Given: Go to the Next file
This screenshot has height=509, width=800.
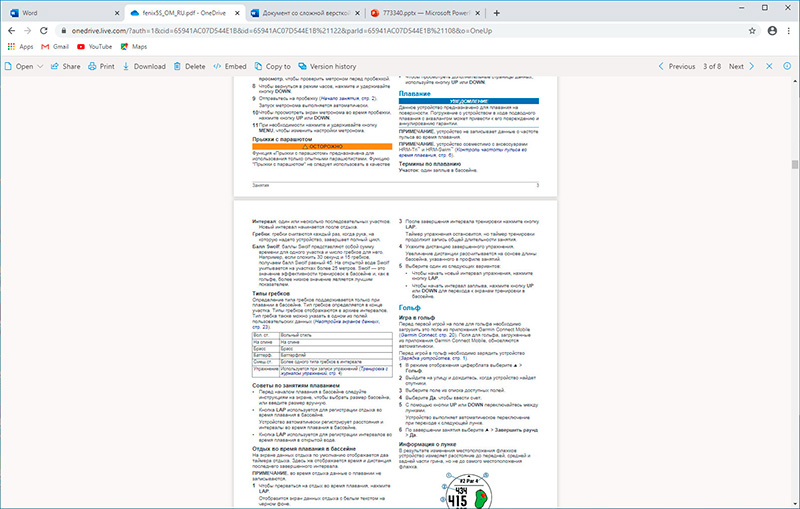Looking at the screenshot, I should (742, 66).
